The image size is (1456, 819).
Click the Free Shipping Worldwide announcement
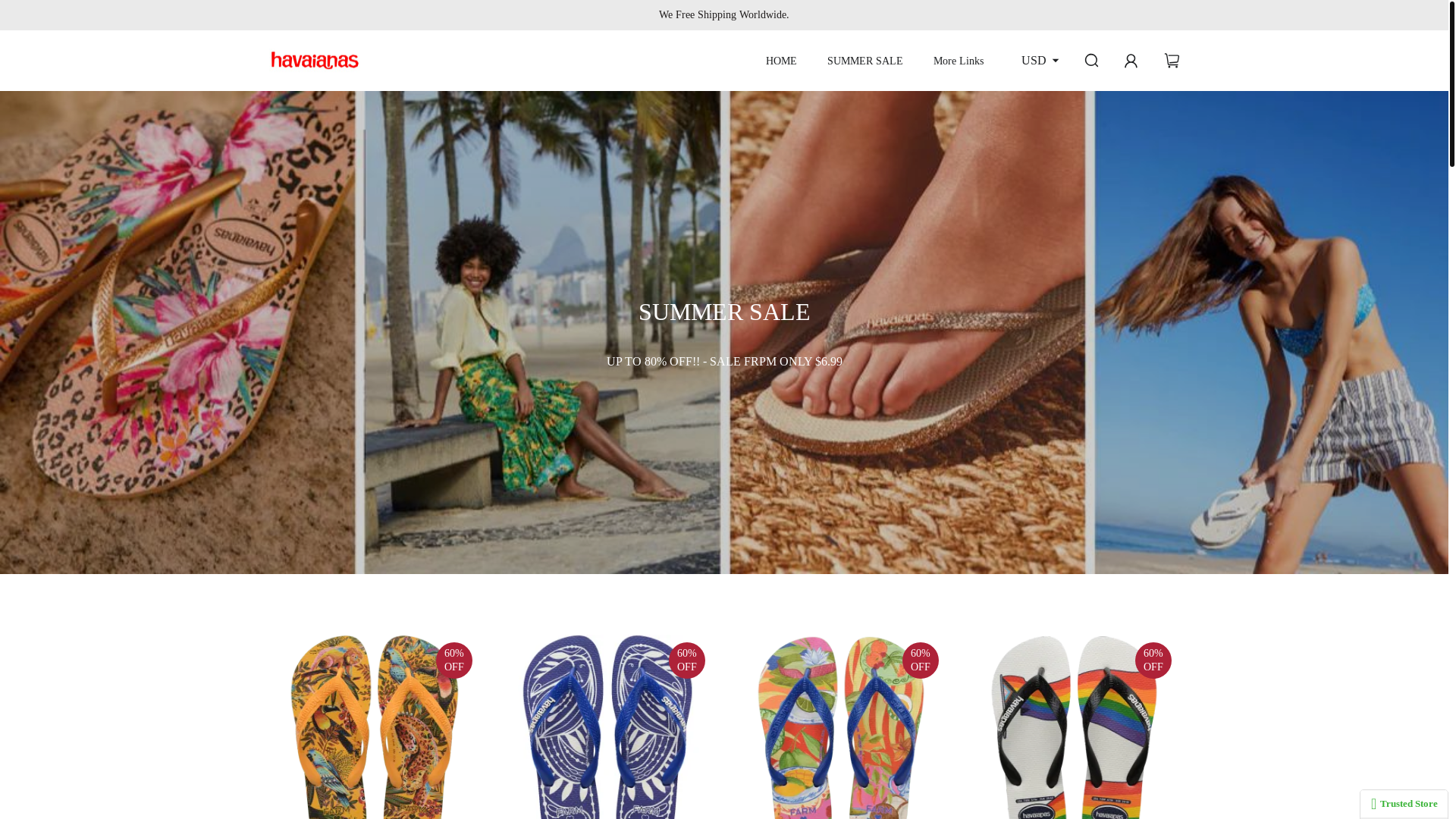click(x=724, y=15)
